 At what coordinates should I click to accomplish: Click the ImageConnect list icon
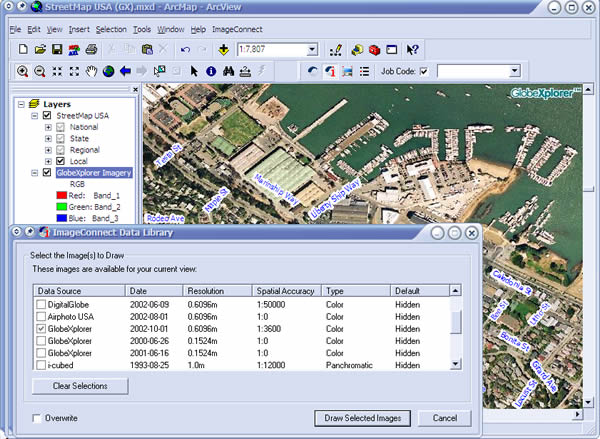(x=364, y=71)
